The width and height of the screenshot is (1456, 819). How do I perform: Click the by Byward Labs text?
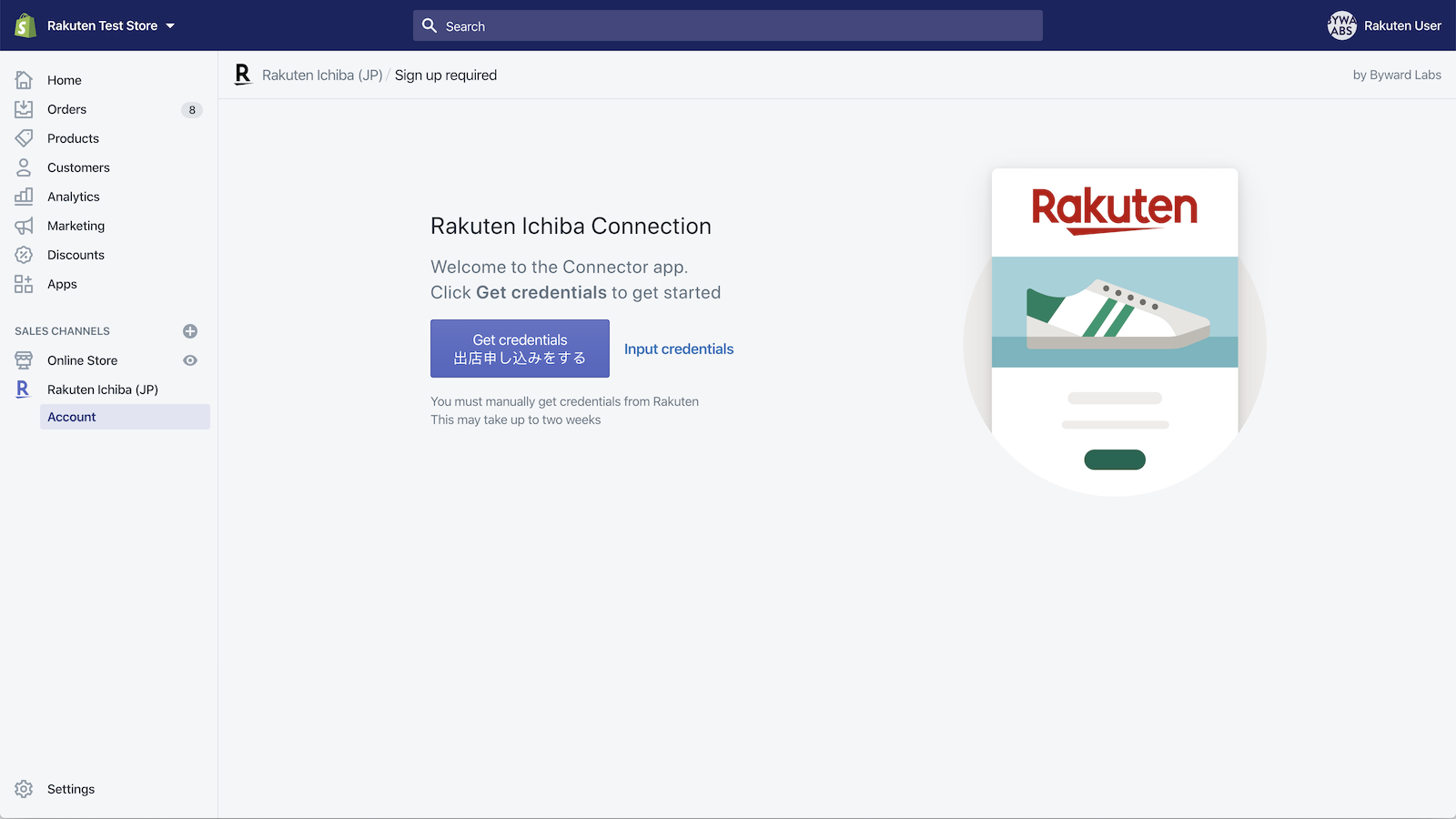(x=1397, y=75)
